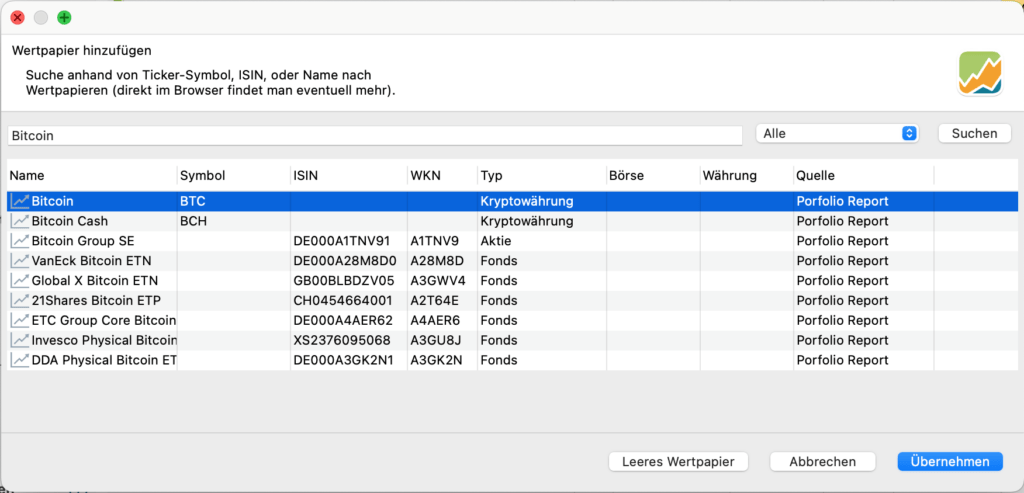Select the 21Shares Bitcoin ETP name
Screen dimensions: 1024x493
pyautogui.click(x=96, y=301)
